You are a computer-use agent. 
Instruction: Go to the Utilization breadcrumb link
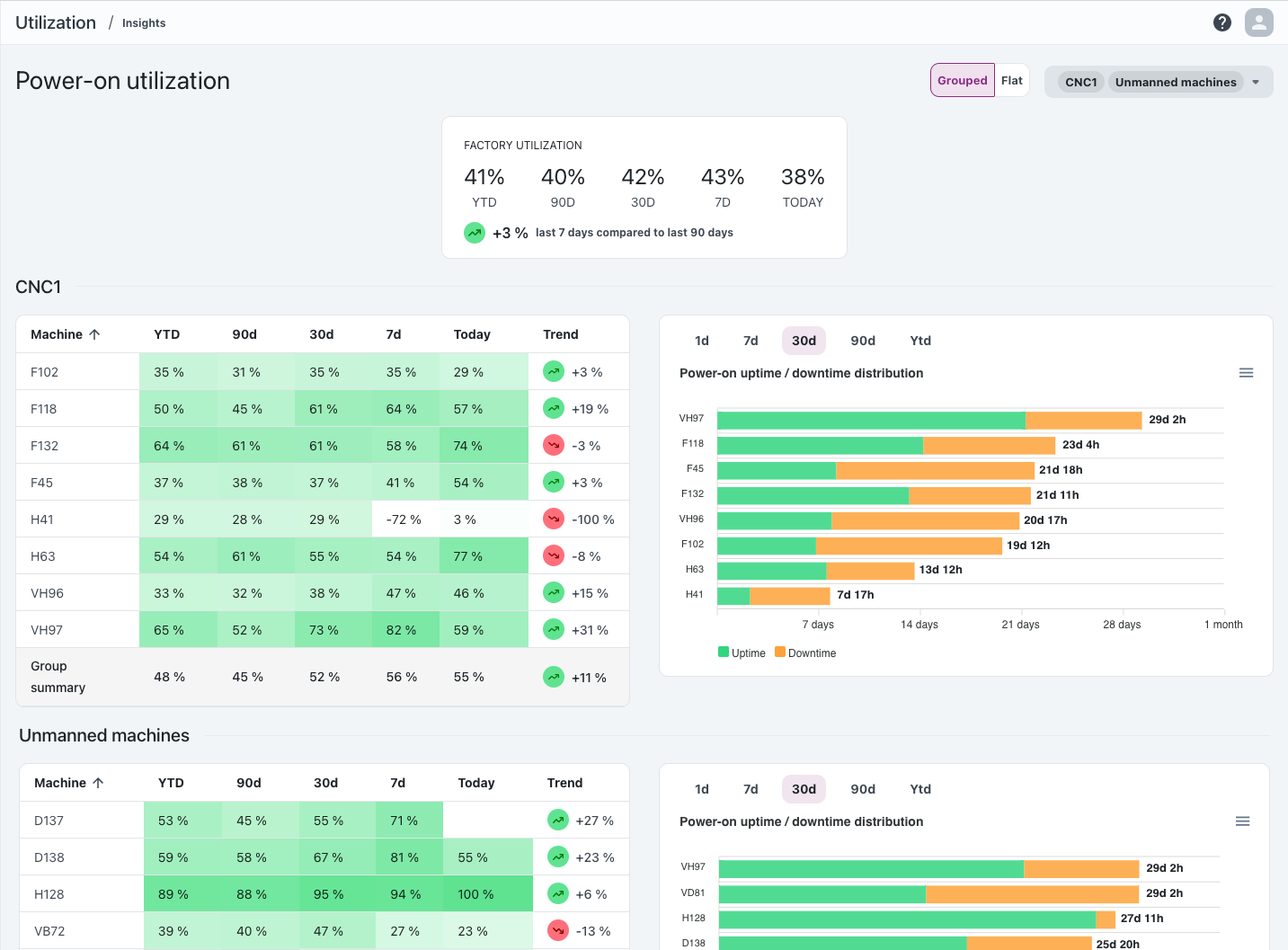pyautogui.click(x=56, y=22)
